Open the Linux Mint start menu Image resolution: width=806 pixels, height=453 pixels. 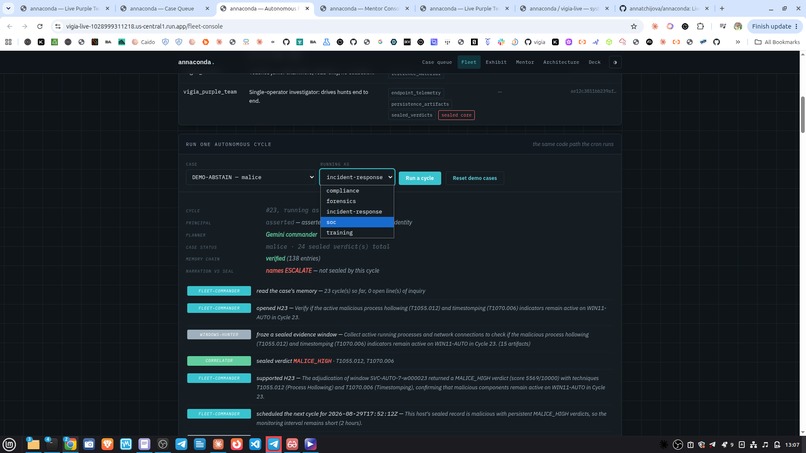pos(9,444)
